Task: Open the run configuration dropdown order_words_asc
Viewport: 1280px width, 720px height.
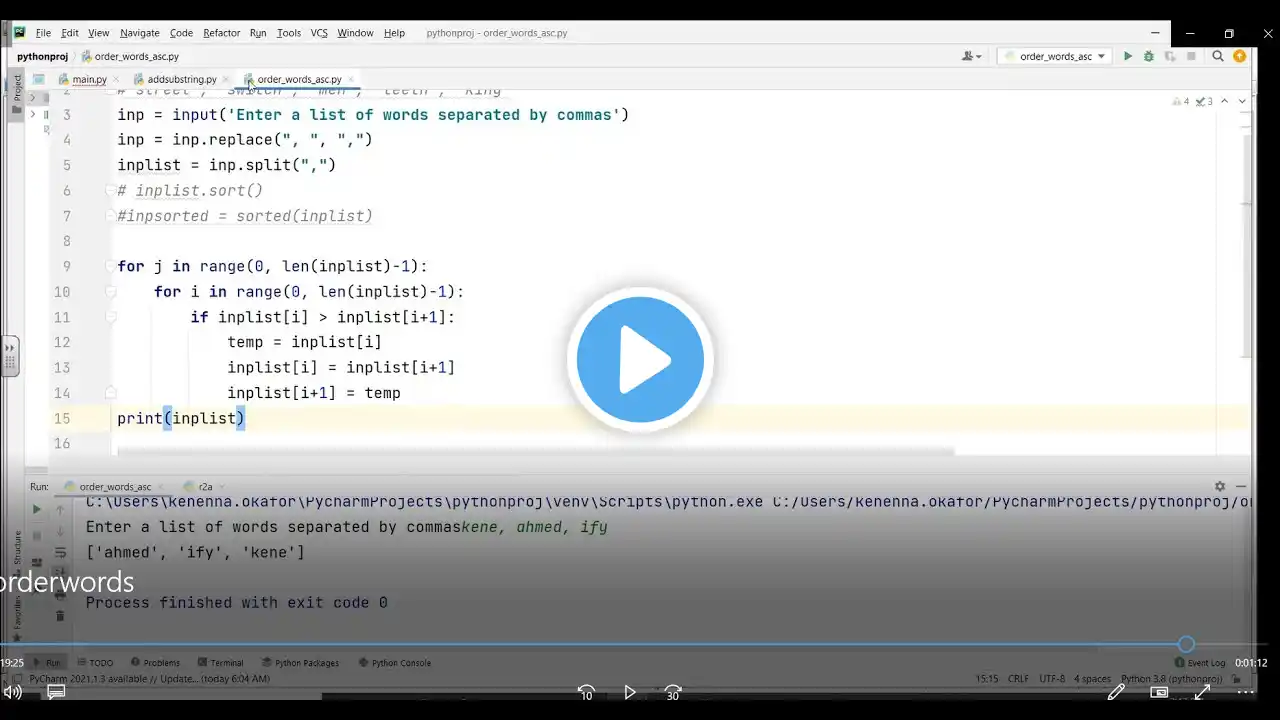Action: coord(1055,57)
